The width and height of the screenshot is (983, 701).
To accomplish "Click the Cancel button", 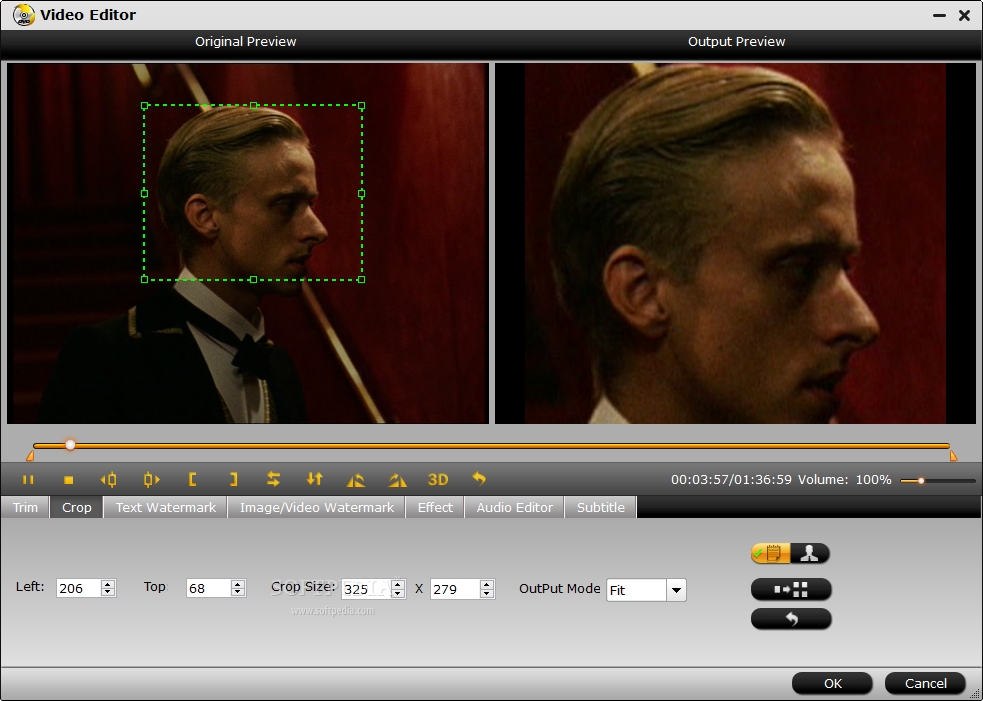I will pos(925,683).
